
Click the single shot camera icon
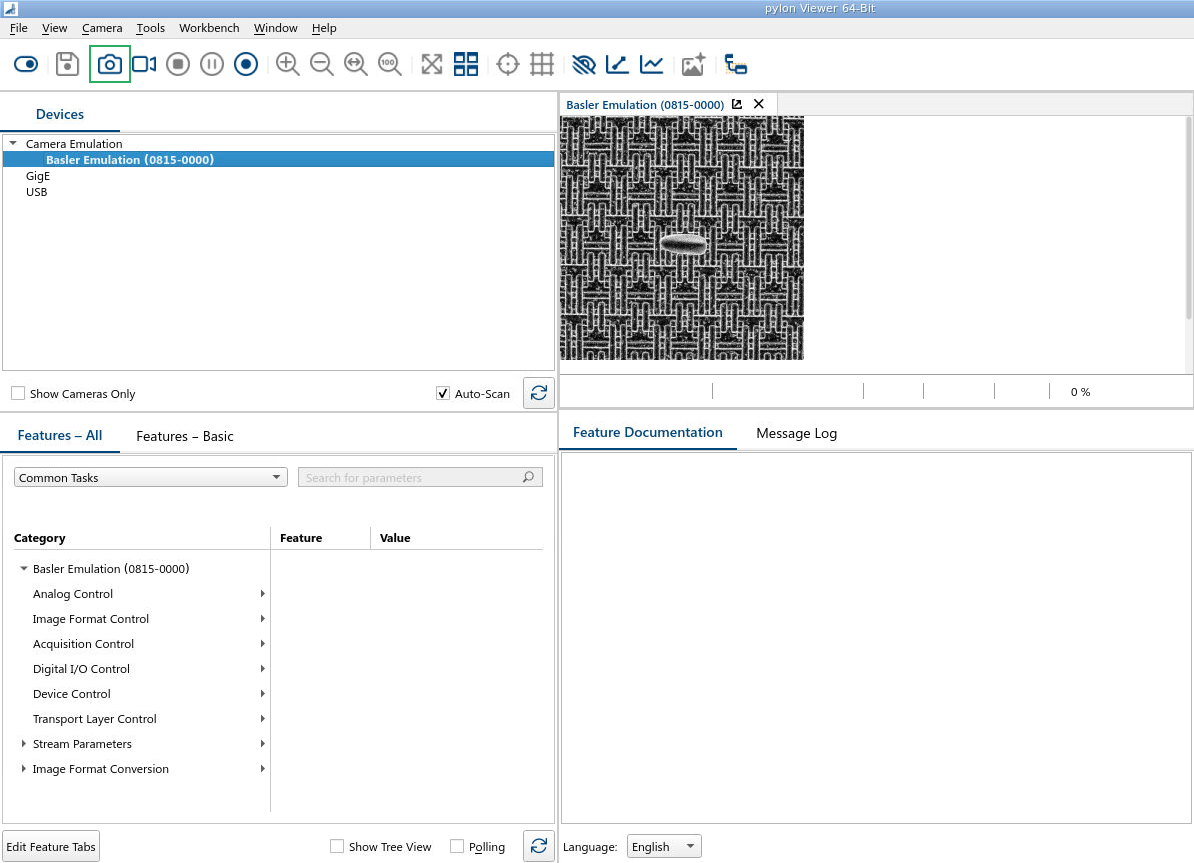click(x=110, y=64)
